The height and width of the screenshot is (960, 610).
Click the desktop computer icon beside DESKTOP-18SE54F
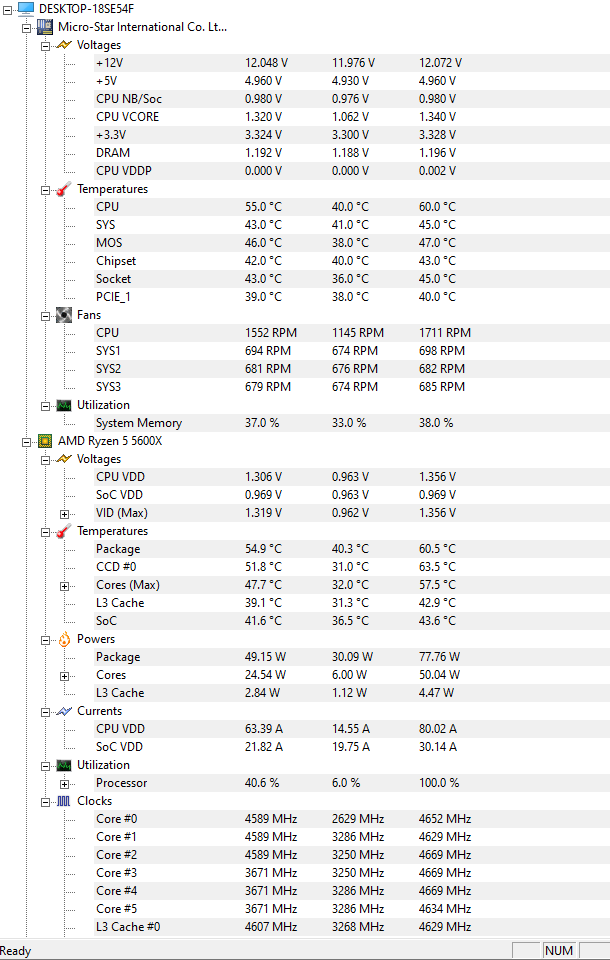(25, 9)
